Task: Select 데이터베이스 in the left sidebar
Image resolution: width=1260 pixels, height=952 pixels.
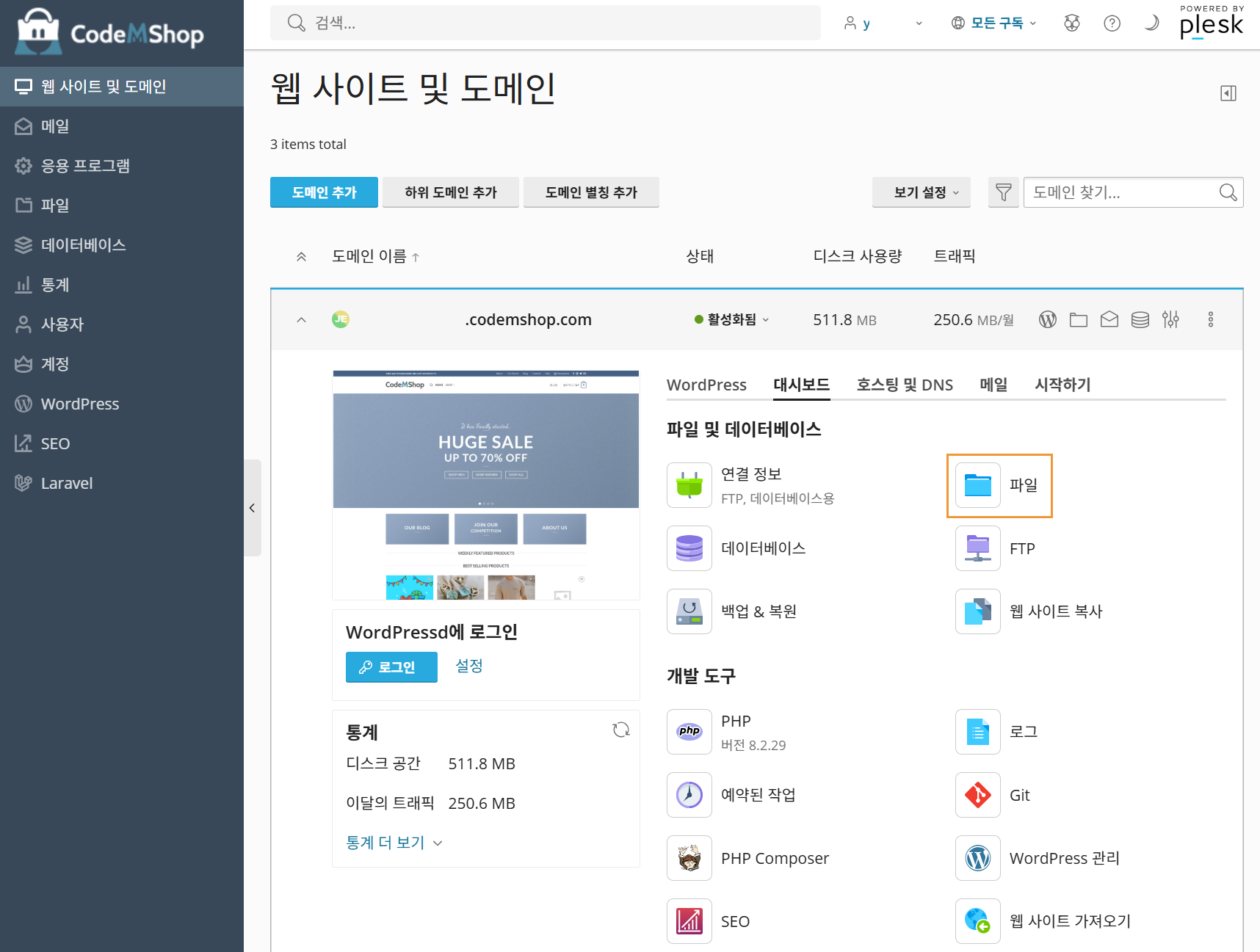Action: click(83, 245)
